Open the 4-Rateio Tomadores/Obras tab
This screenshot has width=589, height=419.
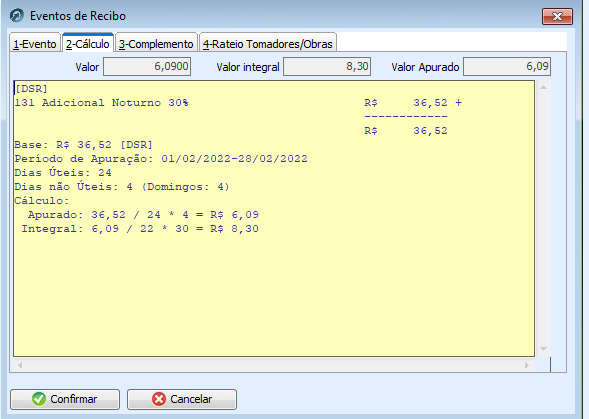(x=267, y=44)
